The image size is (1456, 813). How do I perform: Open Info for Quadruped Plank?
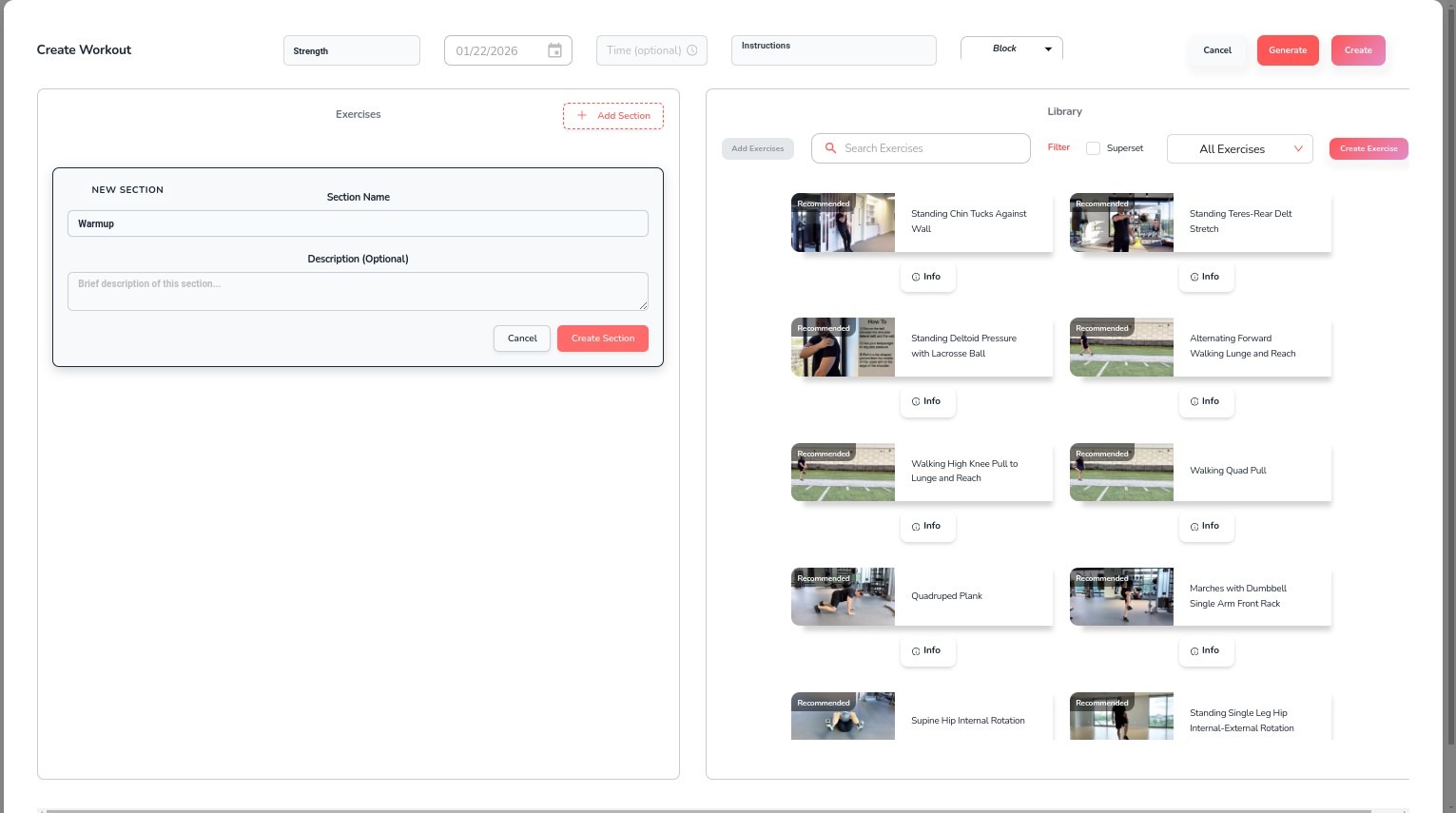[927, 650]
